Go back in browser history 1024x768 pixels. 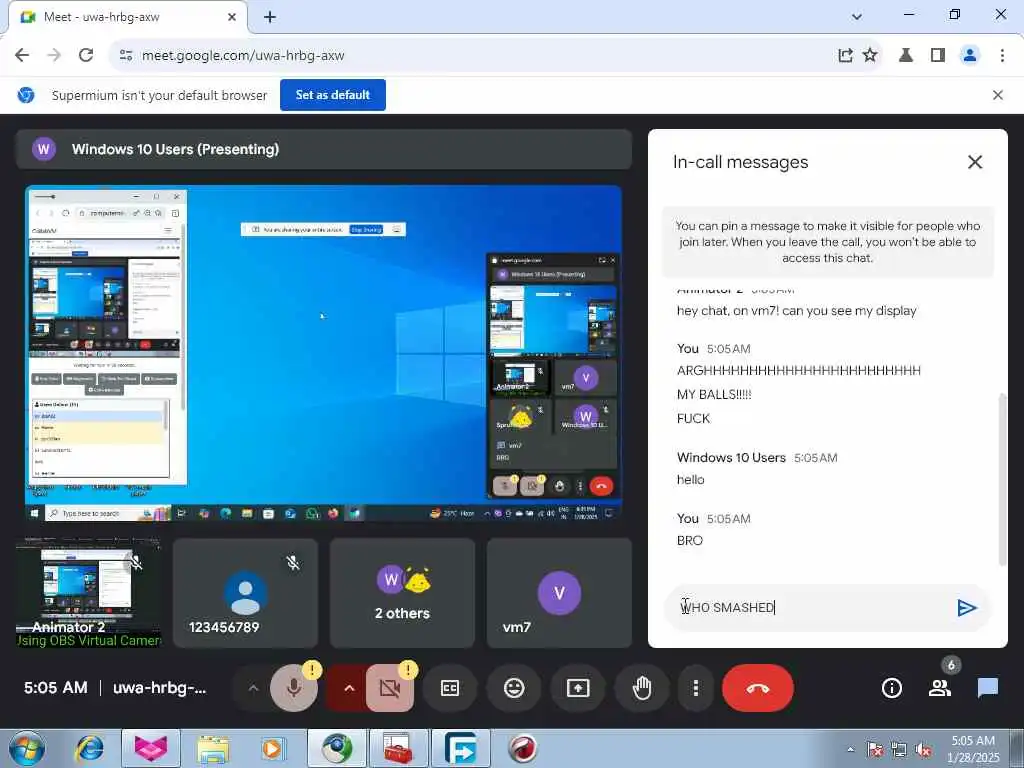pos(22,55)
